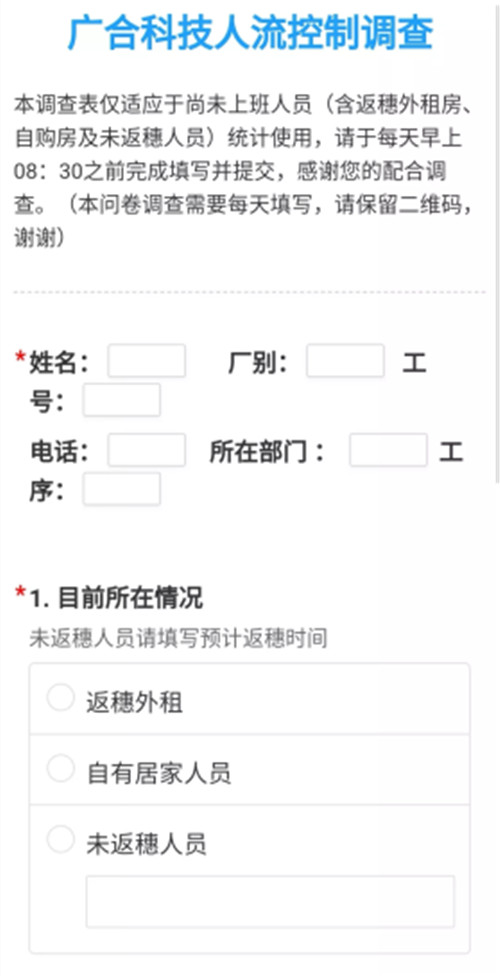
Task: Focus the 工序 text field
Action: point(121,489)
